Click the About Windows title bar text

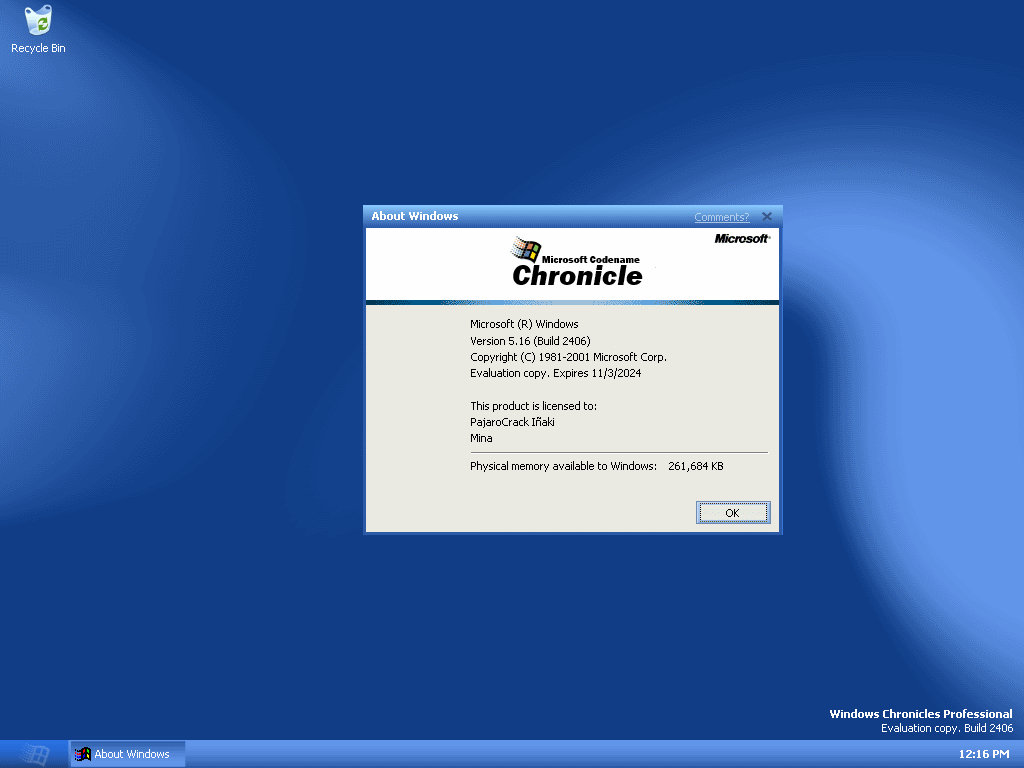(x=414, y=216)
